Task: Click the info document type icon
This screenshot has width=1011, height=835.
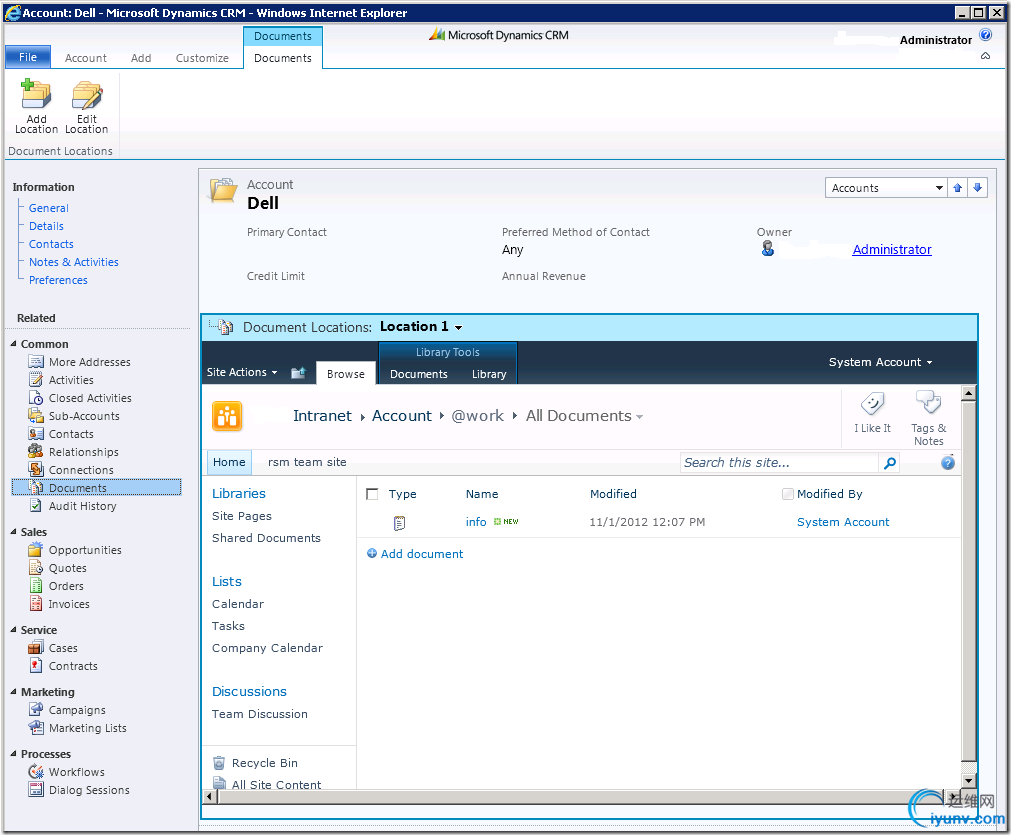Action: pos(400,523)
